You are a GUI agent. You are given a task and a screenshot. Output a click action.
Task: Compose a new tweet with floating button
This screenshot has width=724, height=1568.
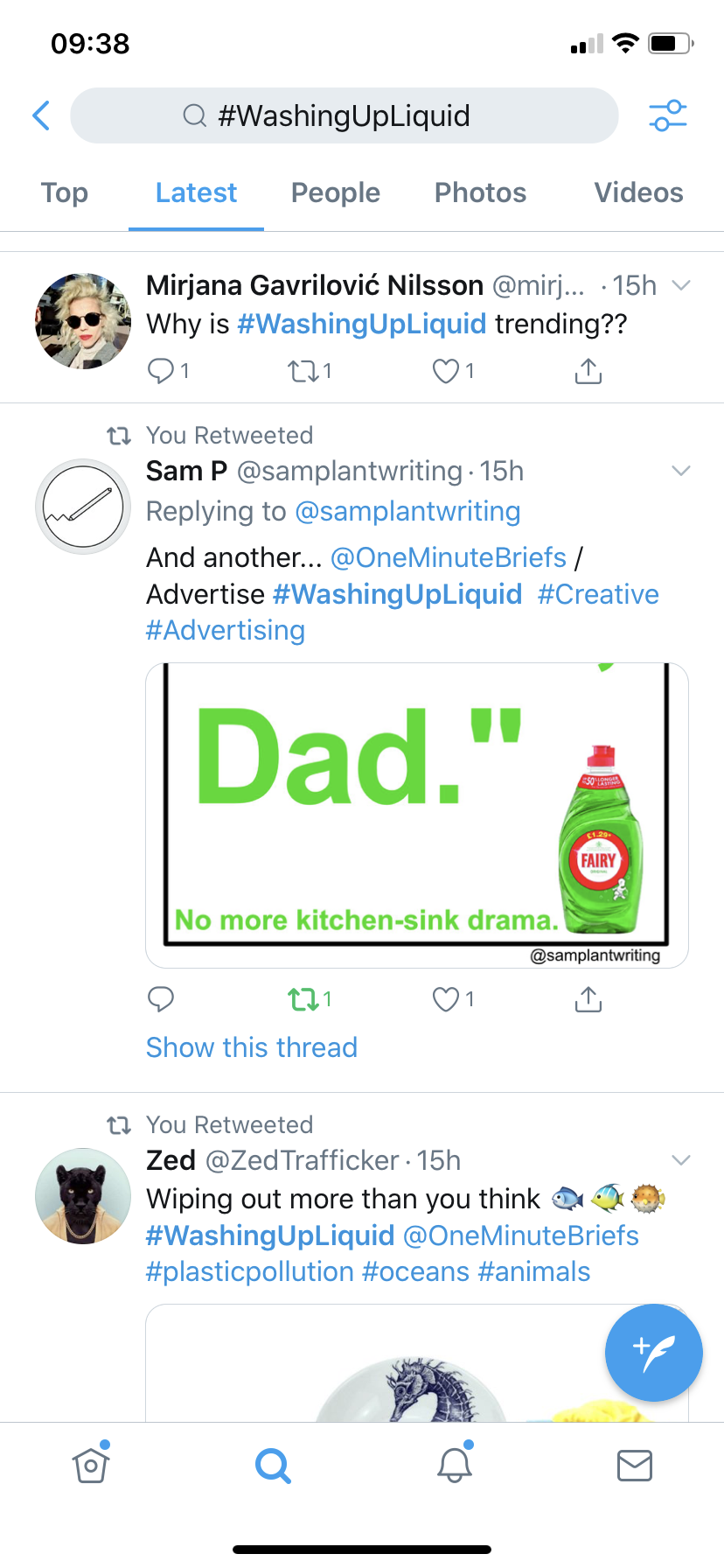click(653, 1352)
